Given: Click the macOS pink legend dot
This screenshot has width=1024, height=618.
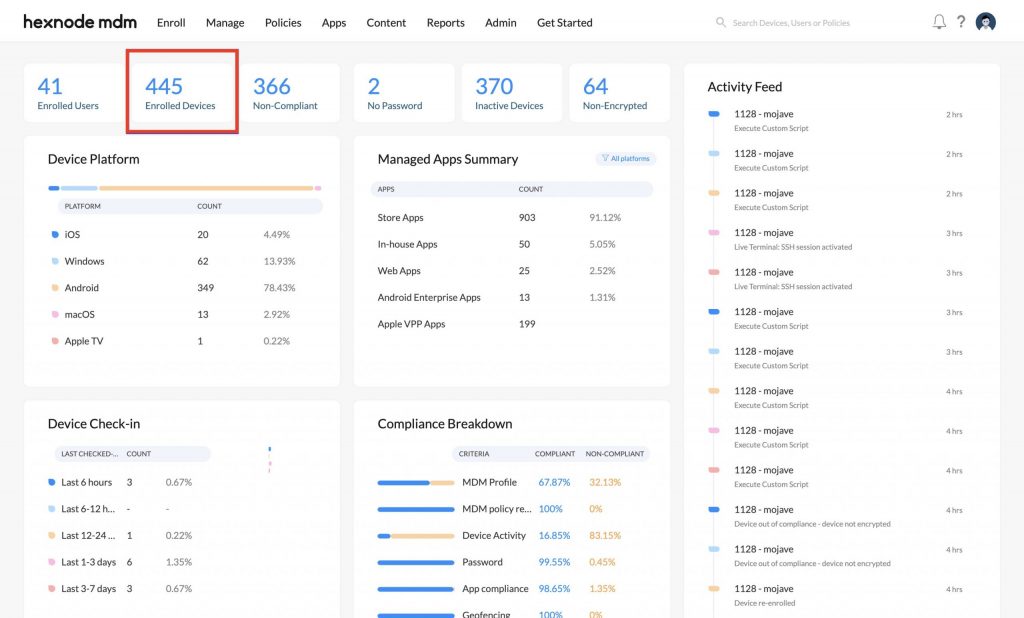Looking at the screenshot, I should tap(55, 314).
